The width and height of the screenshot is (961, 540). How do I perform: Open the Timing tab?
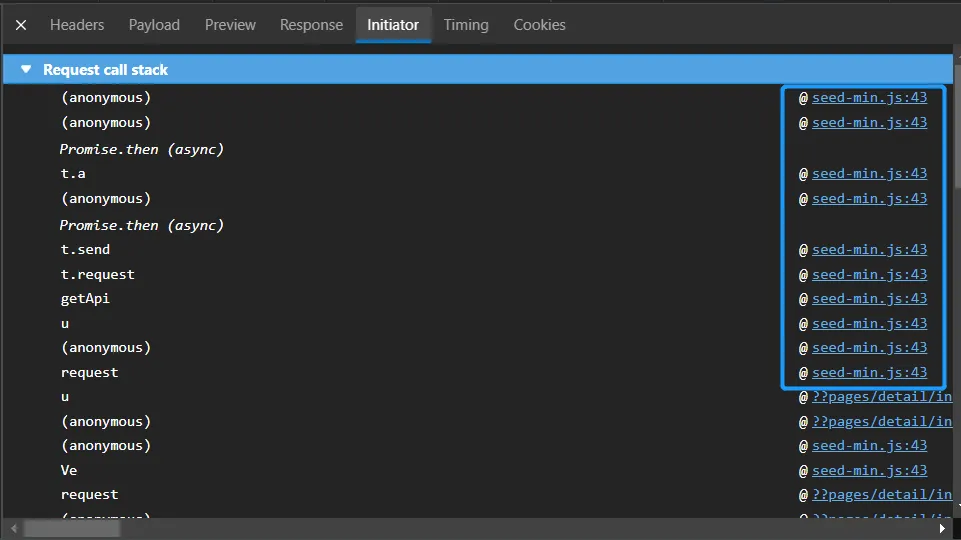point(466,25)
